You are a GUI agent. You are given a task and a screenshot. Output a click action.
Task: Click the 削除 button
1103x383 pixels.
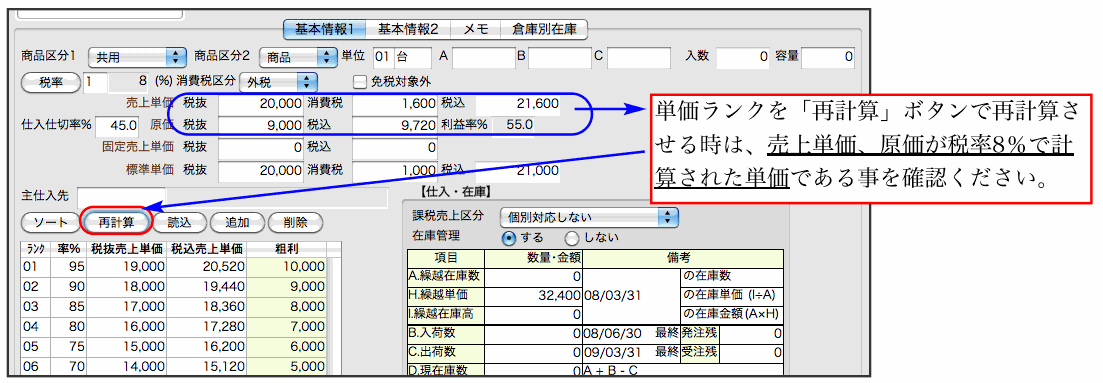coord(295,222)
